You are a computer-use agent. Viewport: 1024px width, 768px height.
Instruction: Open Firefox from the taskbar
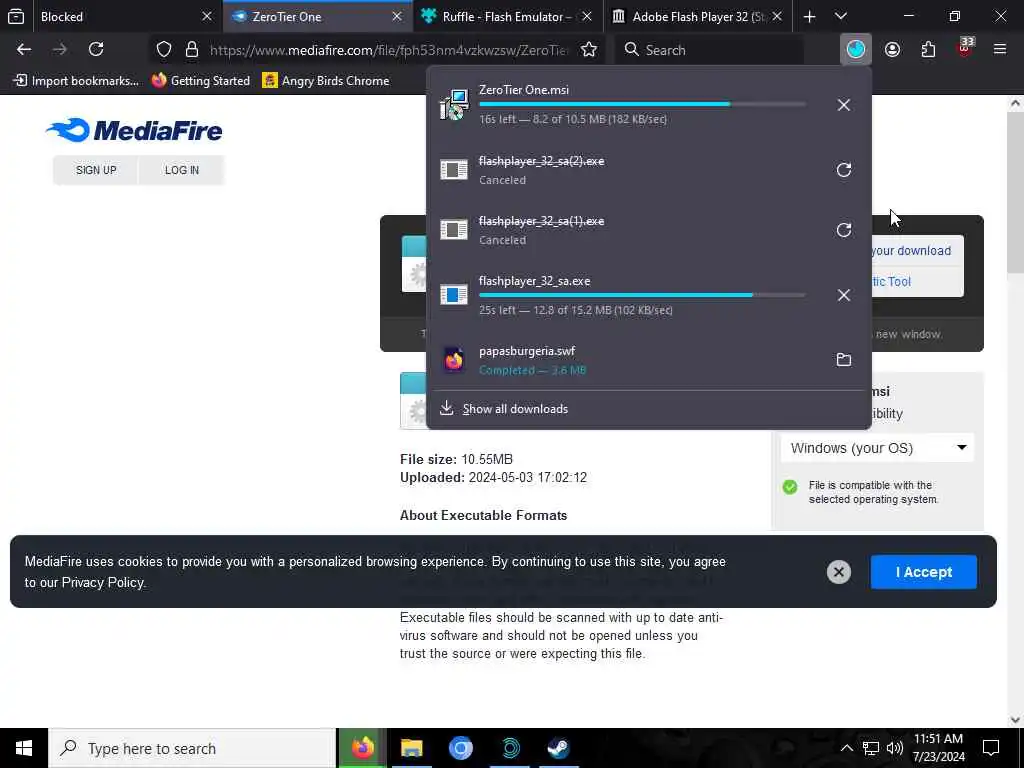point(362,748)
